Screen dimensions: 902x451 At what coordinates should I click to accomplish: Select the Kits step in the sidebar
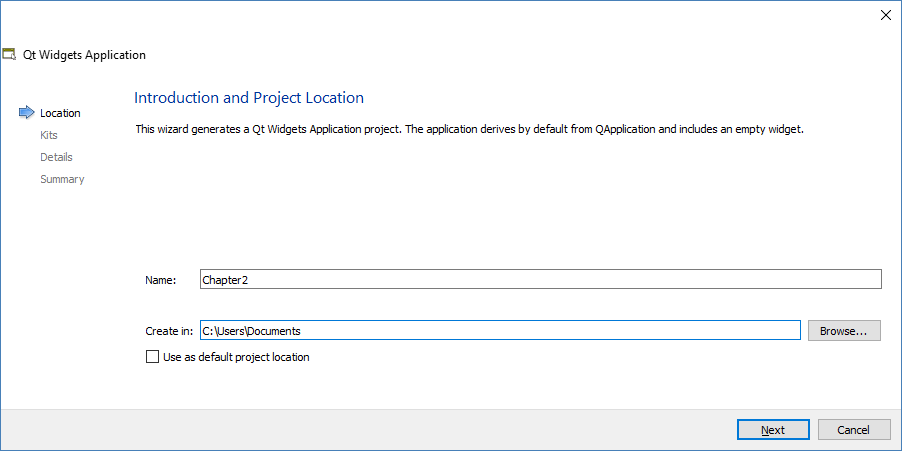click(x=49, y=135)
